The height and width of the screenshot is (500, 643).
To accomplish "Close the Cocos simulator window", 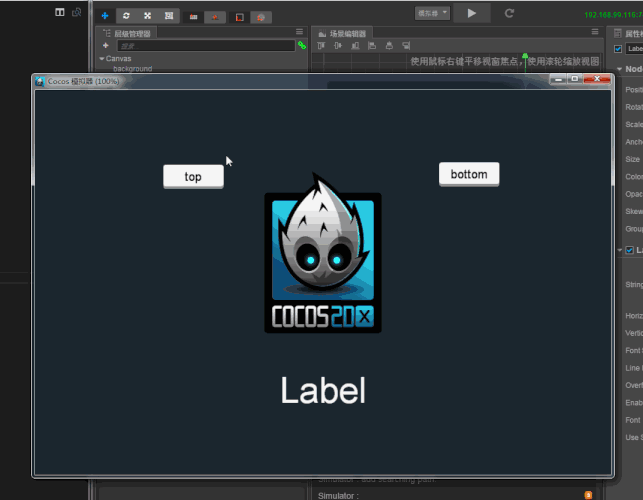I will [597, 79].
